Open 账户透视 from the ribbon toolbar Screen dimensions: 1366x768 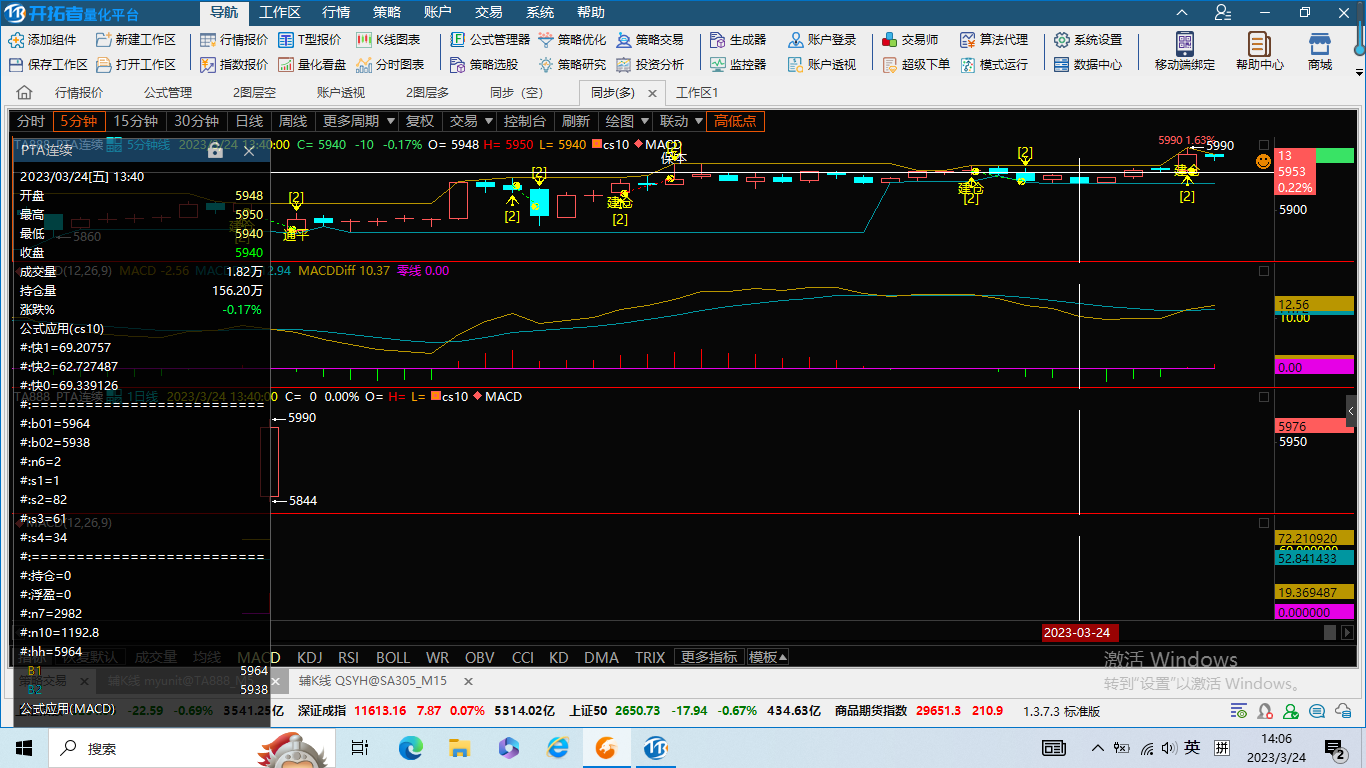click(x=822, y=64)
